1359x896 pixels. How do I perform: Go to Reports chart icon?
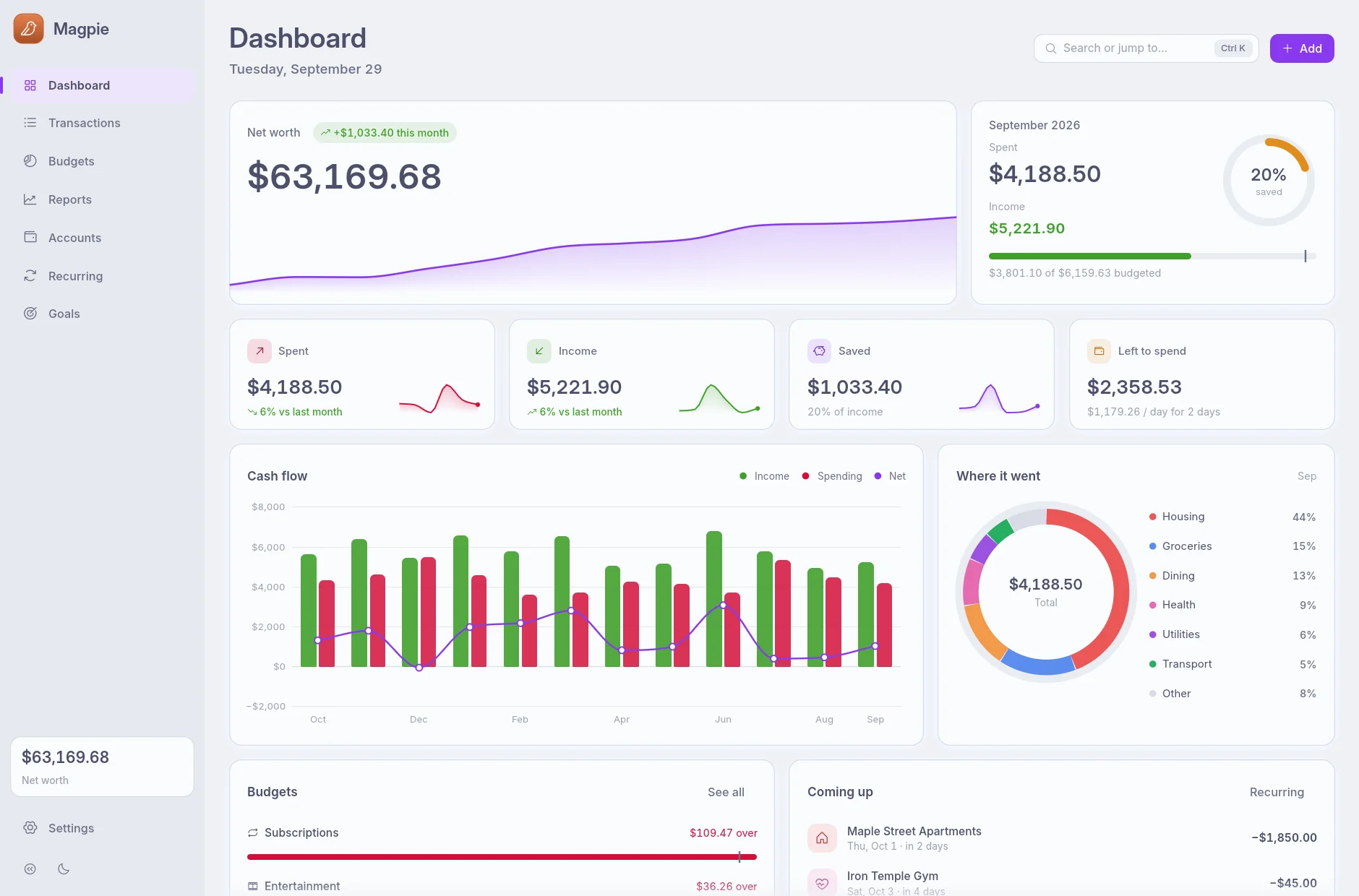(30, 199)
